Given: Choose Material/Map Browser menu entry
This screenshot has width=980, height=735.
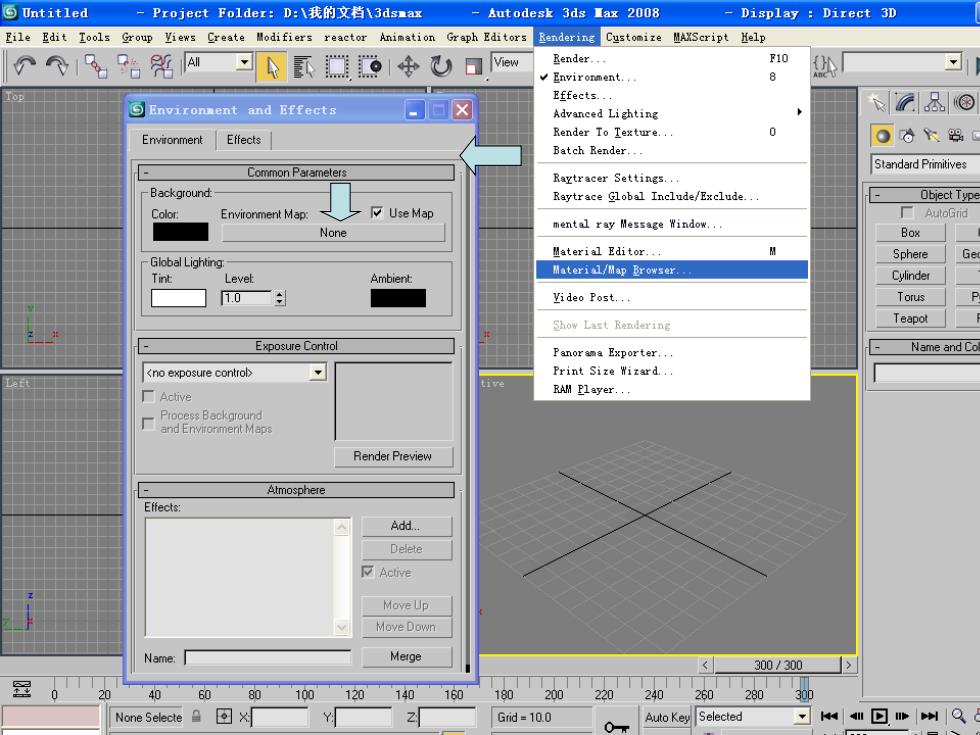Looking at the screenshot, I should tap(672, 270).
